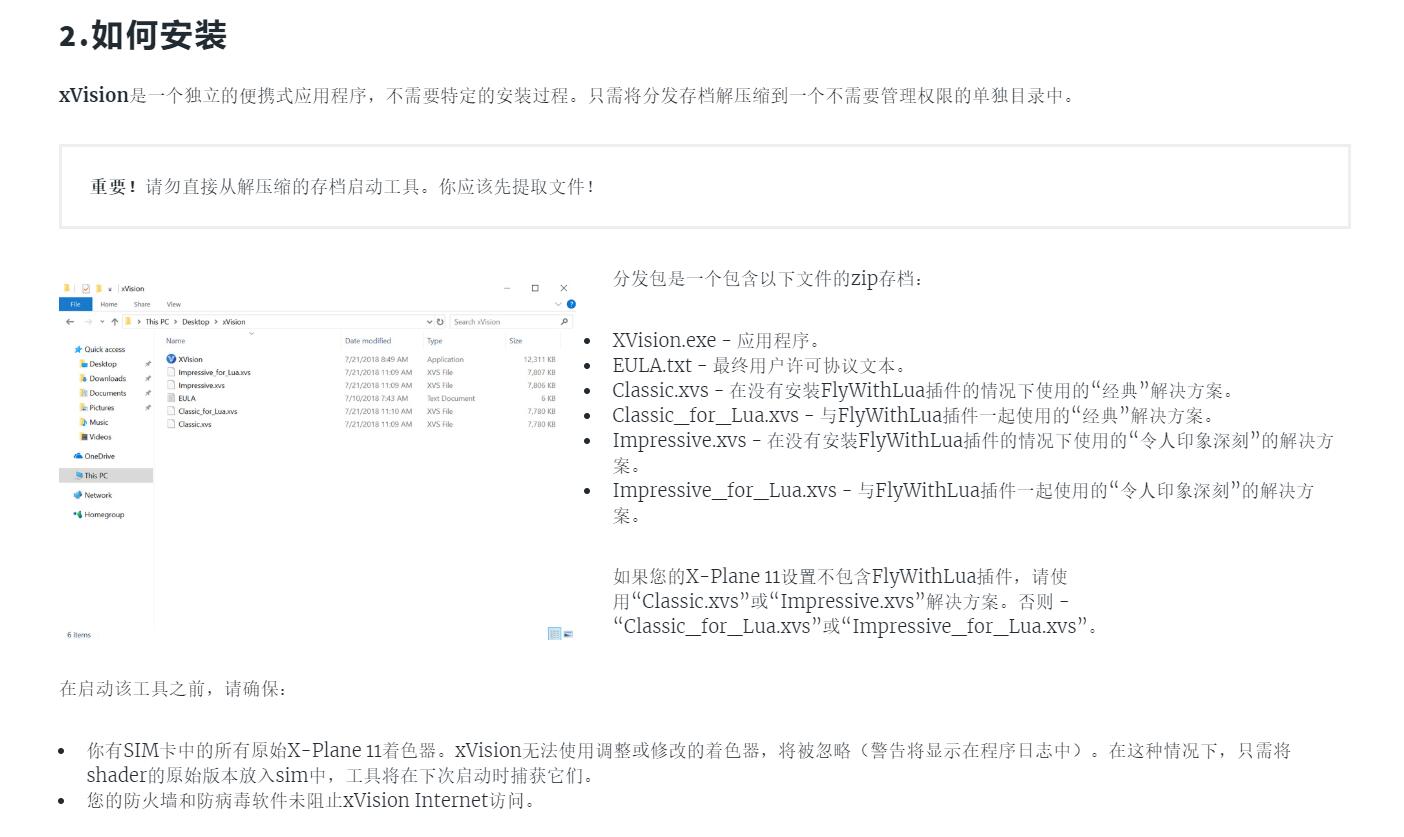Open Music in the navigation pane
This screenshot has height=837, width=1404.
[94, 422]
